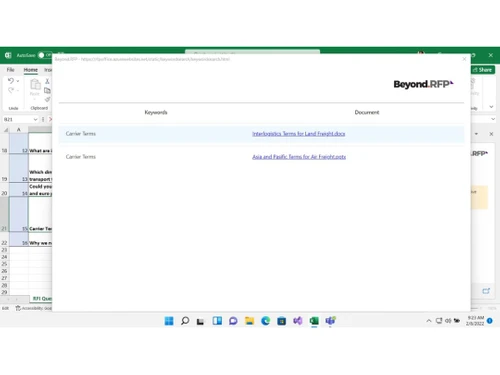Click the Select All corner triangle
This screenshot has width=500, height=375.
[6, 129]
